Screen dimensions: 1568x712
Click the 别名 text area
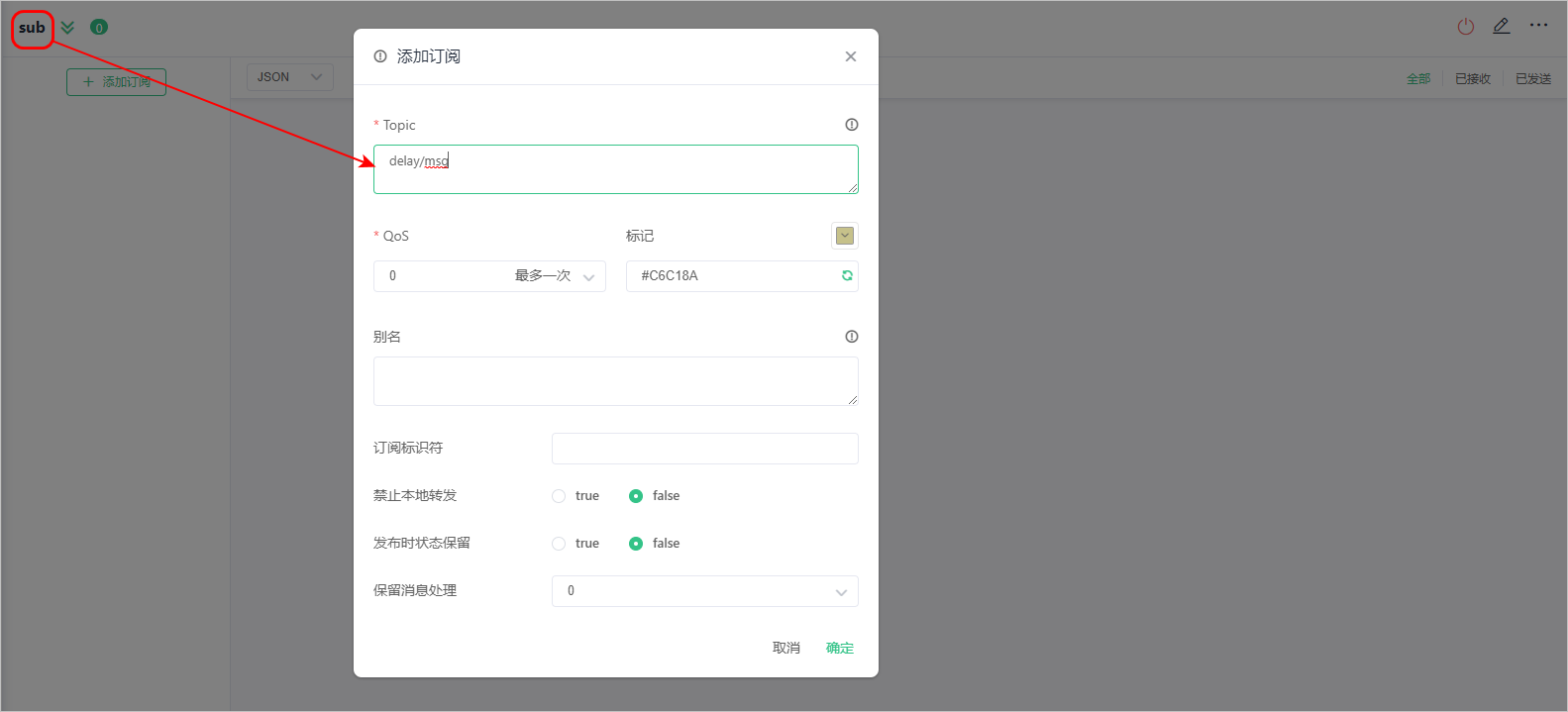tap(616, 381)
